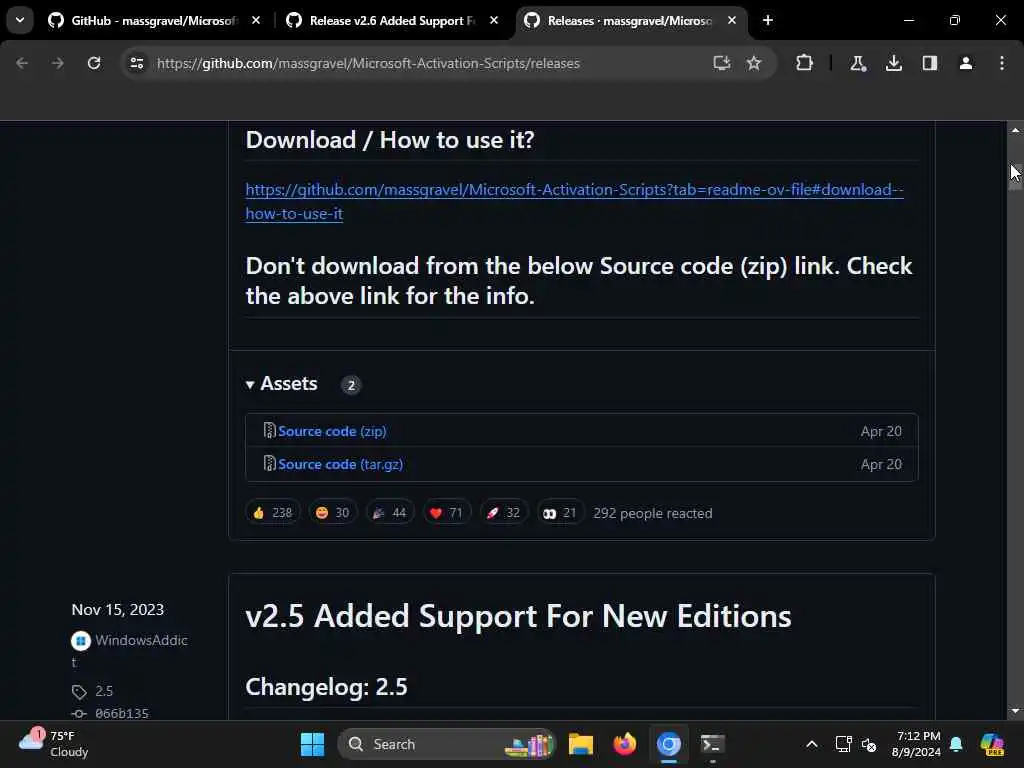Viewport: 1024px width, 768px height.
Task: Open the browser Downloads icon
Action: click(894, 63)
